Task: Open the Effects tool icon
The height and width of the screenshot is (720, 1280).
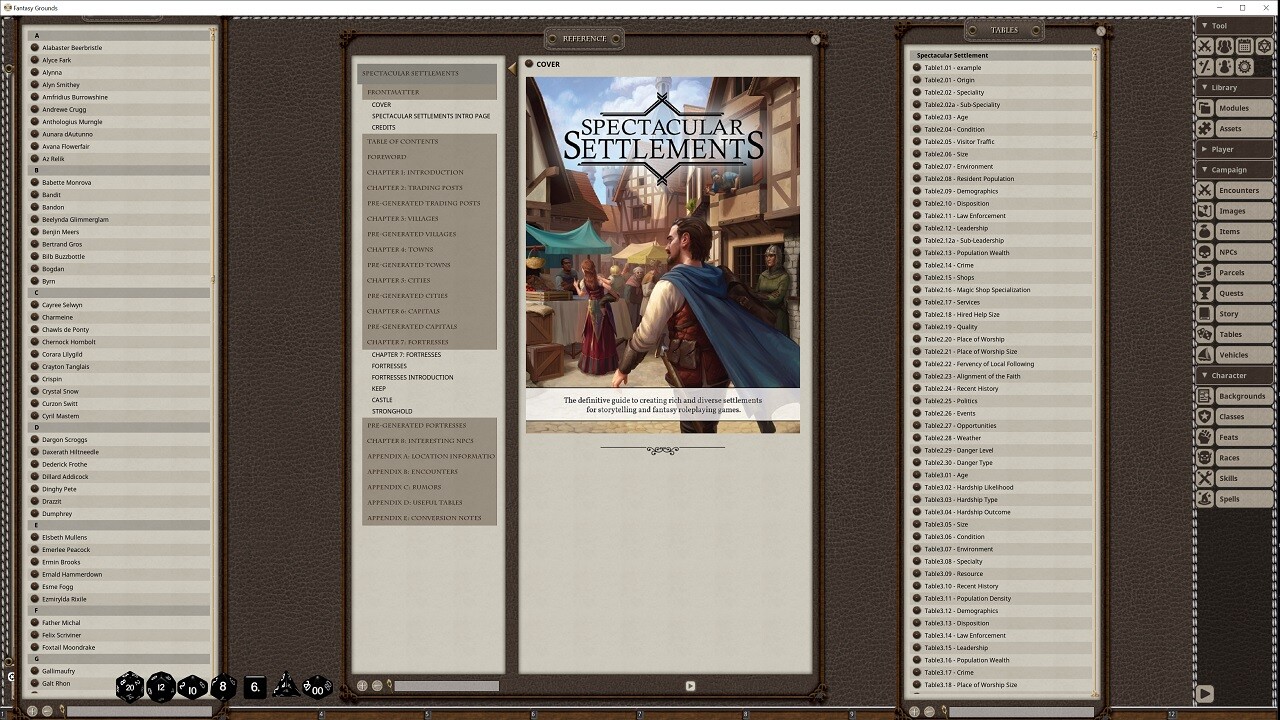Action: pyautogui.click(x=1225, y=67)
